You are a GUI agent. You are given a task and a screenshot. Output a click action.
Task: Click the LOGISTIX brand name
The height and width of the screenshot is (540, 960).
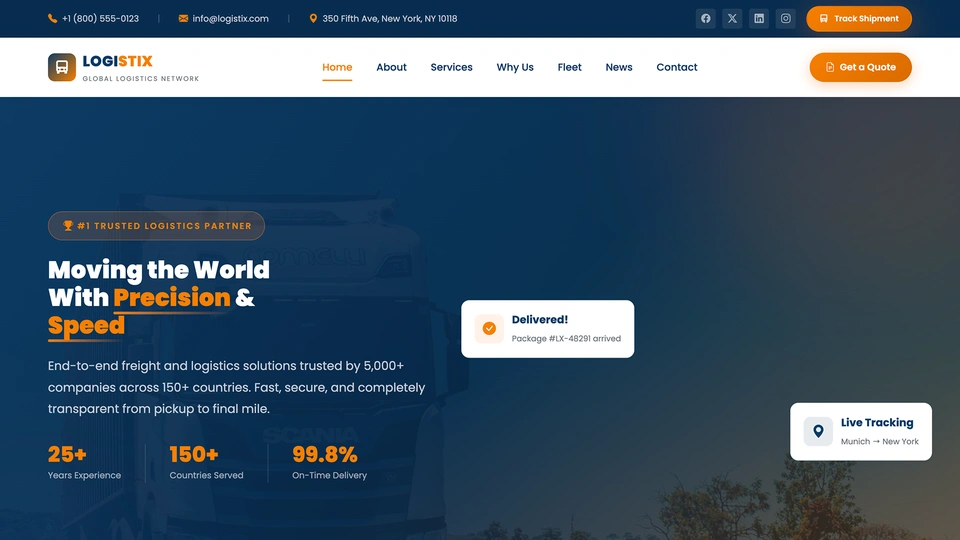(118, 61)
